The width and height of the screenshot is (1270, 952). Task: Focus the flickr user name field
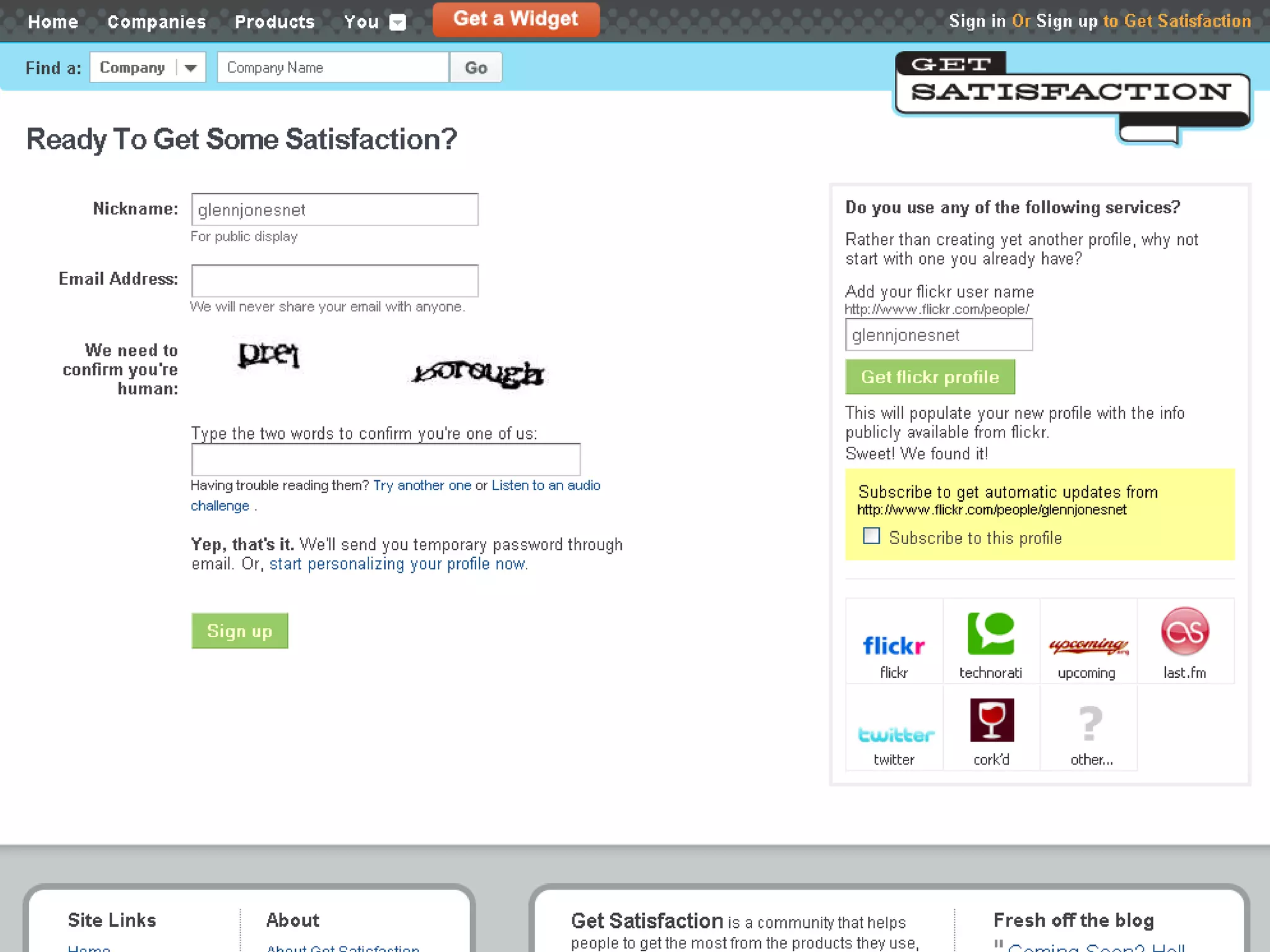click(939, 335)
